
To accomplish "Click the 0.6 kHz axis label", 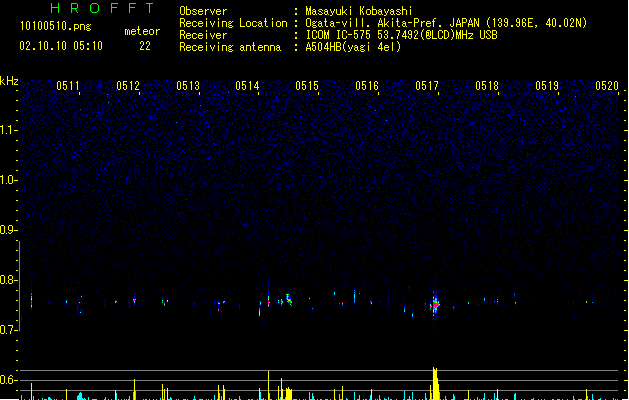I will pyautogui.click(x=8, y=380).
